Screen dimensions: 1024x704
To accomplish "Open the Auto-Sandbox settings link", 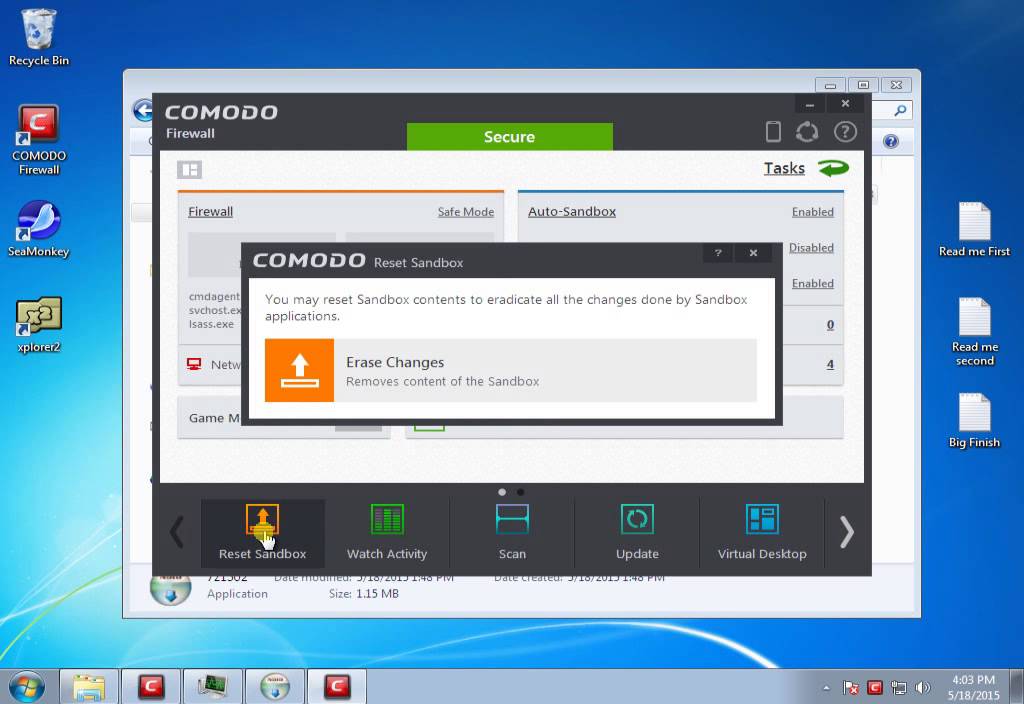I will [572, 212].
